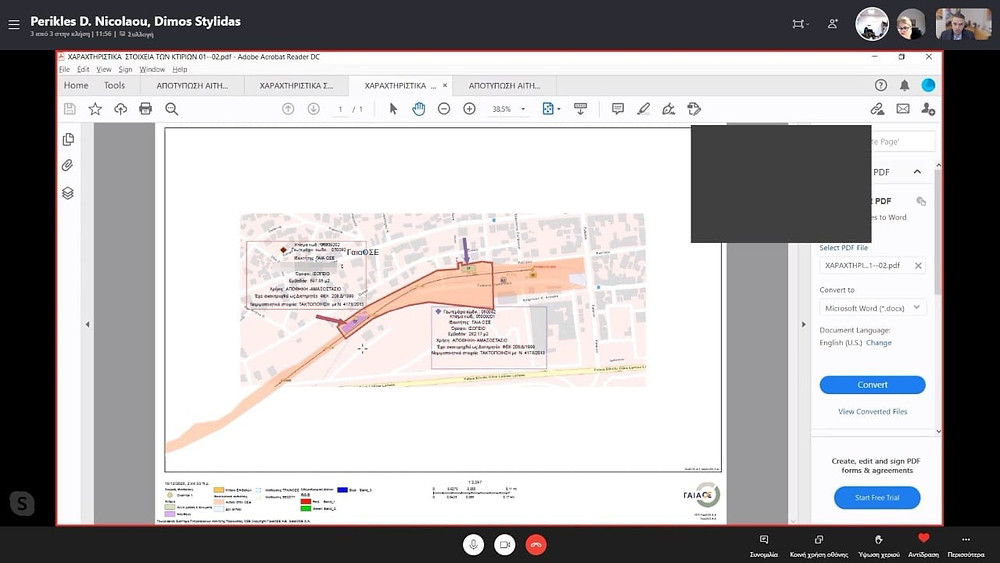Open the Edit menu
Image resolution: width=1000 pixels, height=563 pixels.
point(83,69)
